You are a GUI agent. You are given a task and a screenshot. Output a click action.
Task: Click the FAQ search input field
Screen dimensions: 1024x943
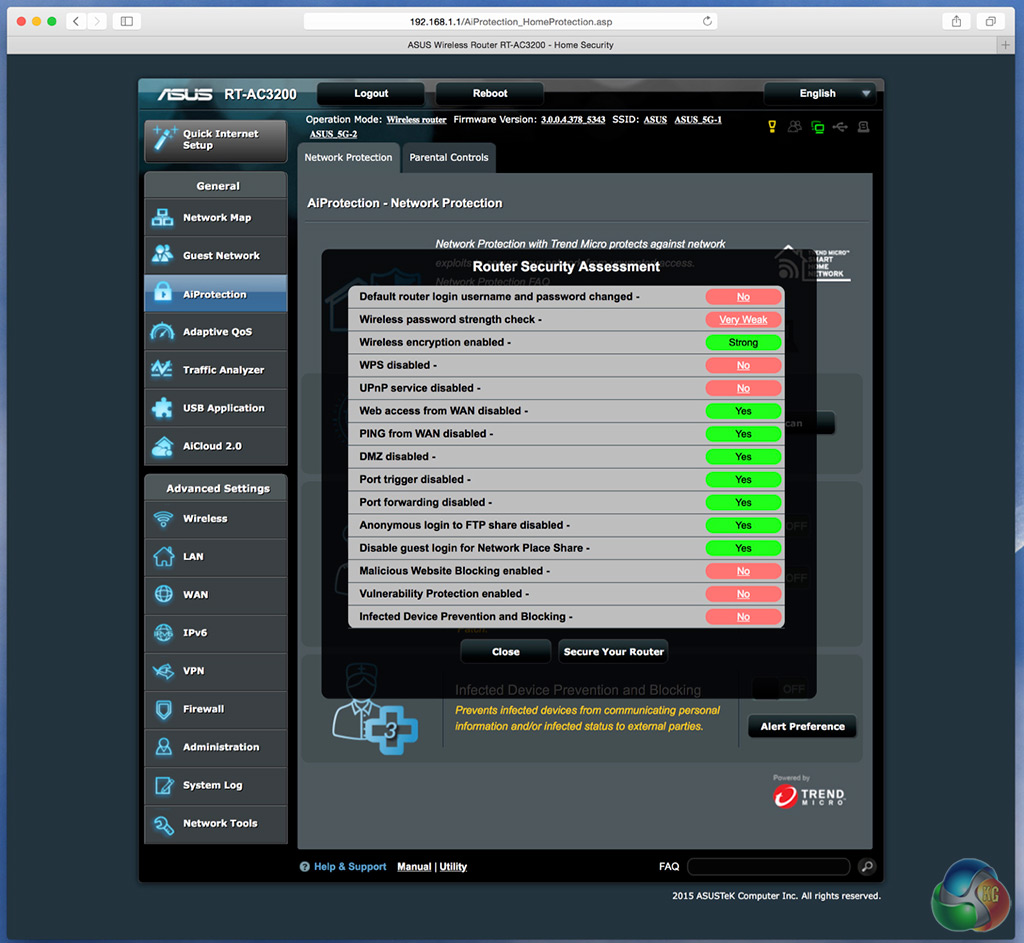coord(768,867)
